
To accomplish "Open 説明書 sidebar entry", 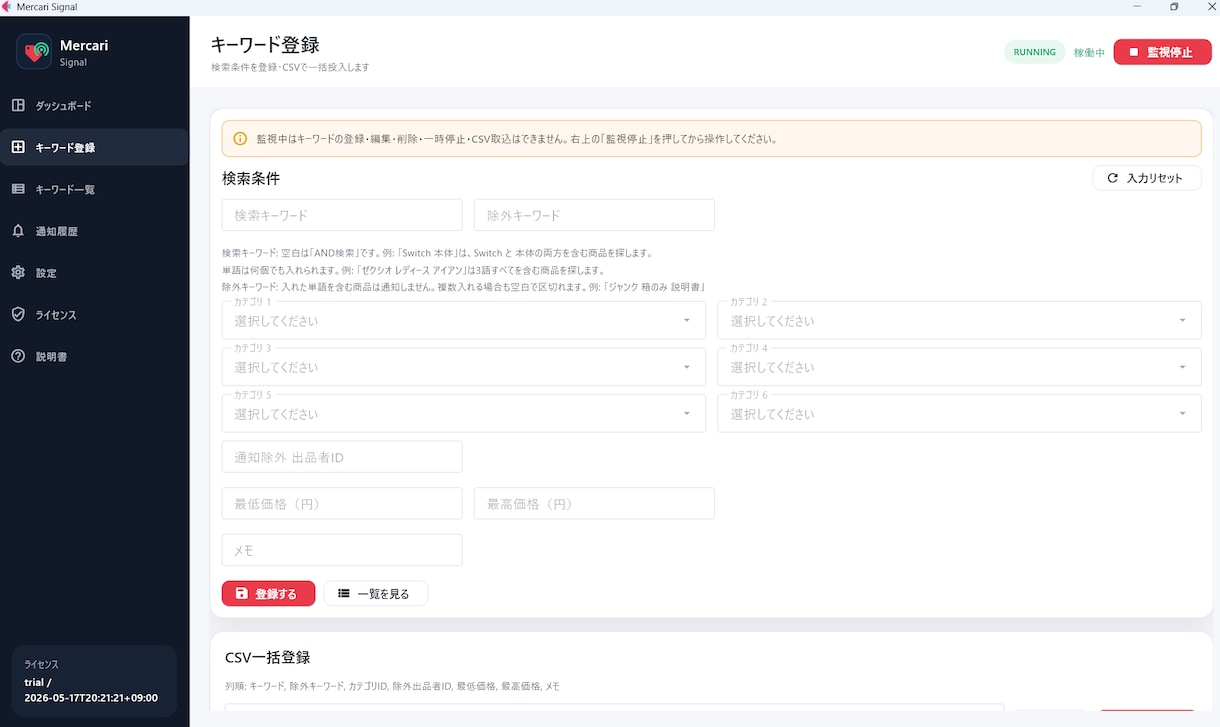I will 94,356.
